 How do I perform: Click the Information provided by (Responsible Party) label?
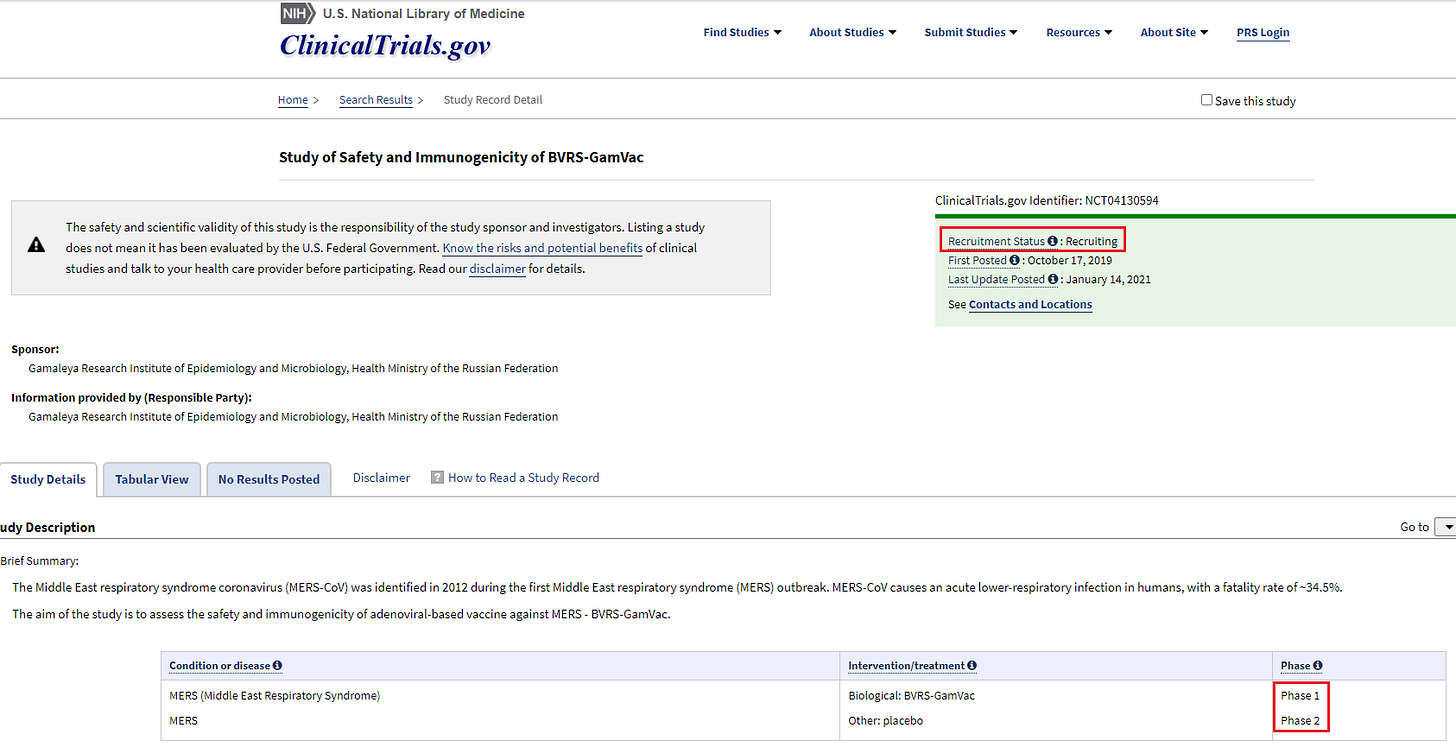131,398
